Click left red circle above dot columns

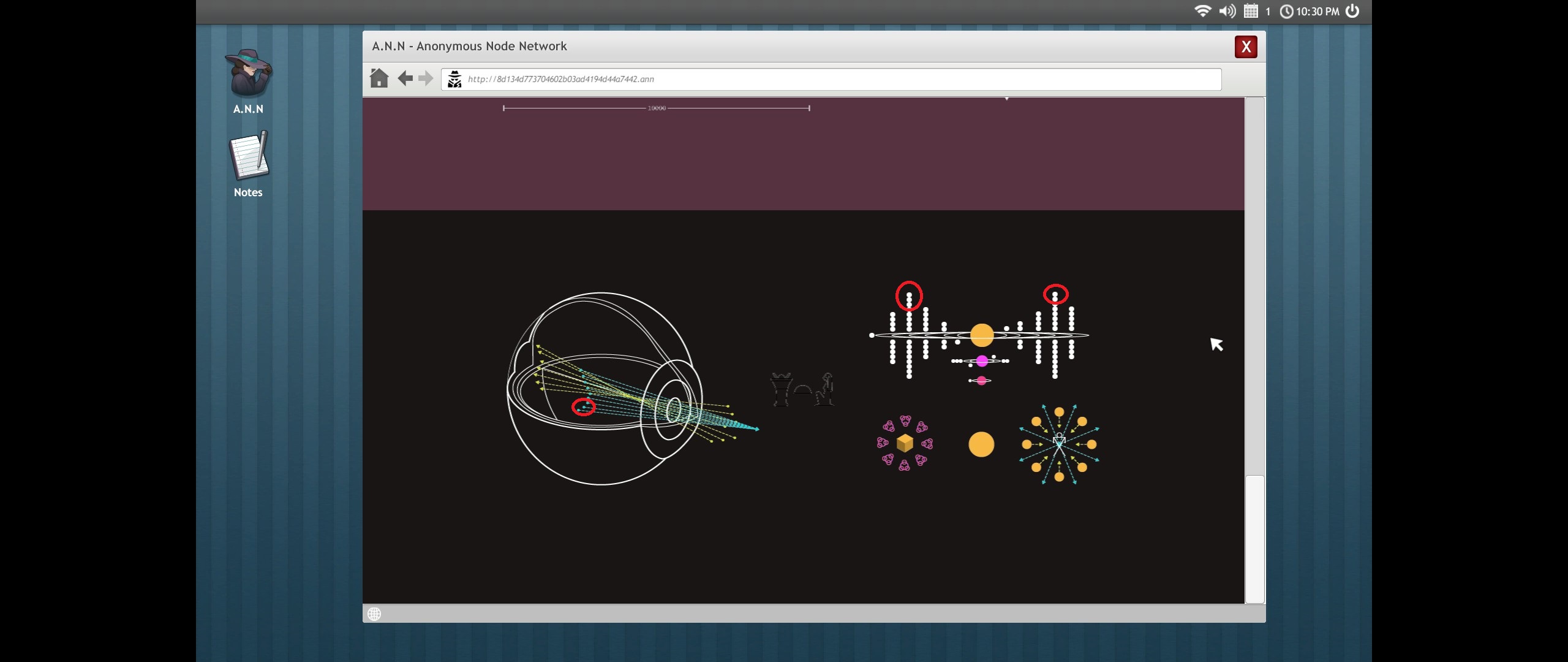909,296
